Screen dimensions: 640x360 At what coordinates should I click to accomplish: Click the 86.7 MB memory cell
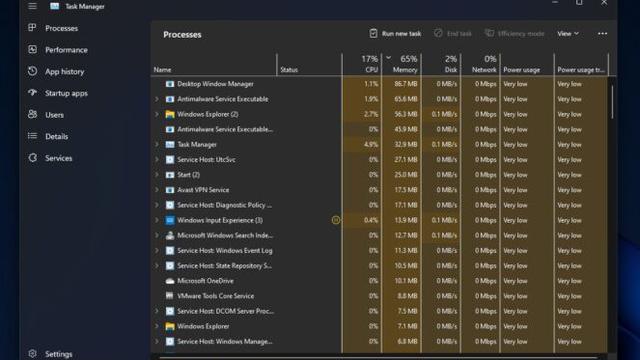point(401,84)
